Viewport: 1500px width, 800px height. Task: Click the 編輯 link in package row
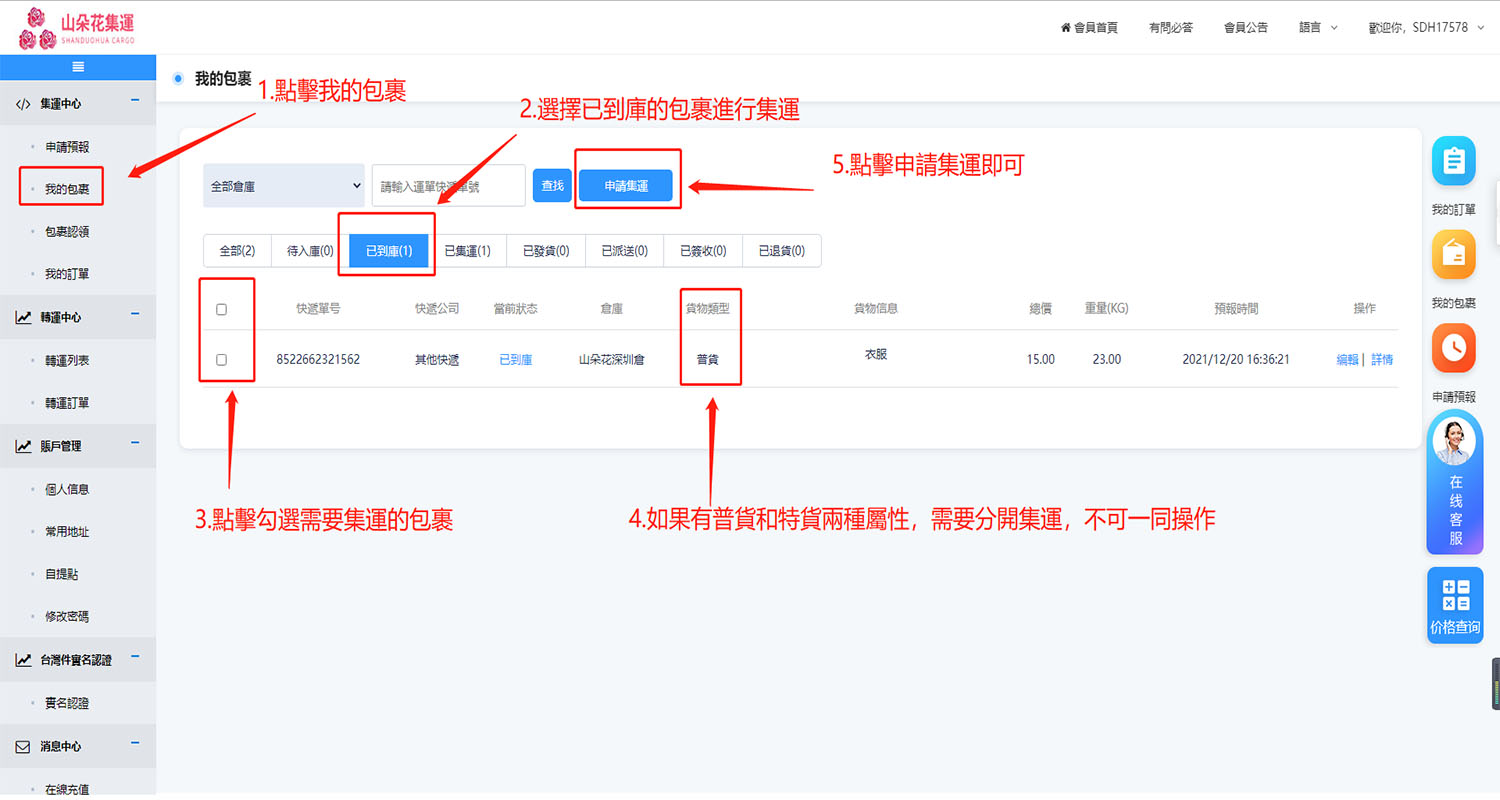coord(1347,360)
